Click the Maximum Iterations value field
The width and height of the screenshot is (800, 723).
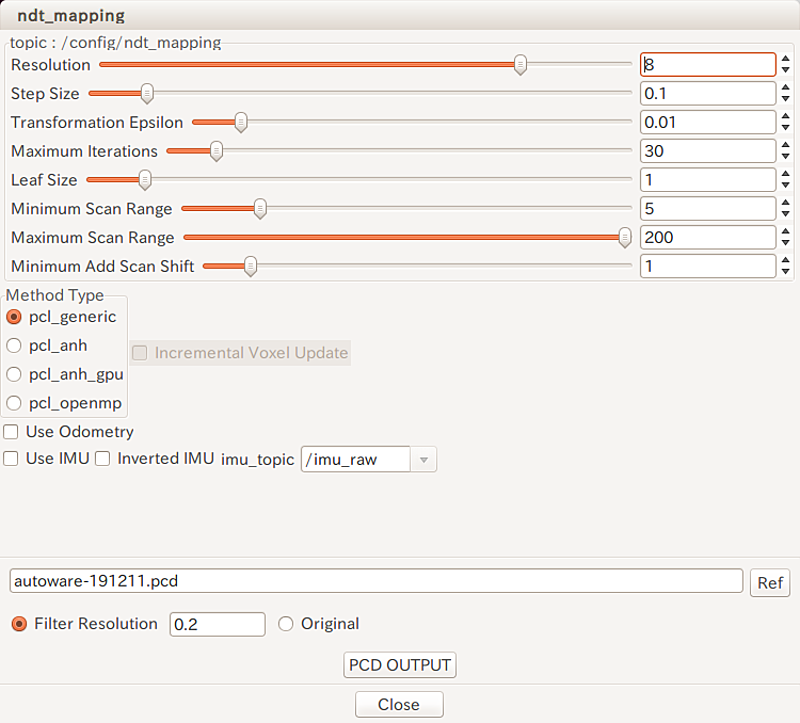click(x=708, y=151)
